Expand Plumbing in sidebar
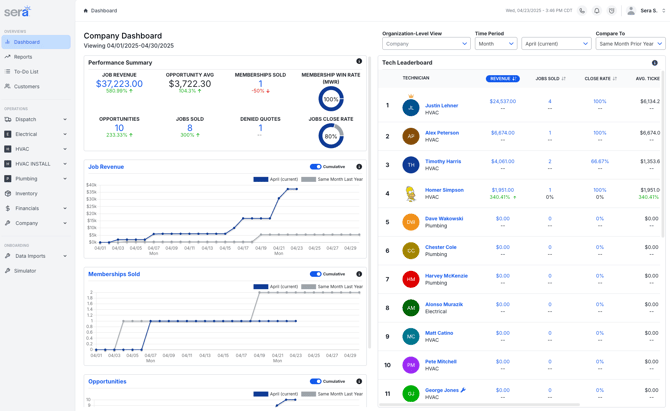The width and height of the screenshot is (670, 411). click(36, 179)
